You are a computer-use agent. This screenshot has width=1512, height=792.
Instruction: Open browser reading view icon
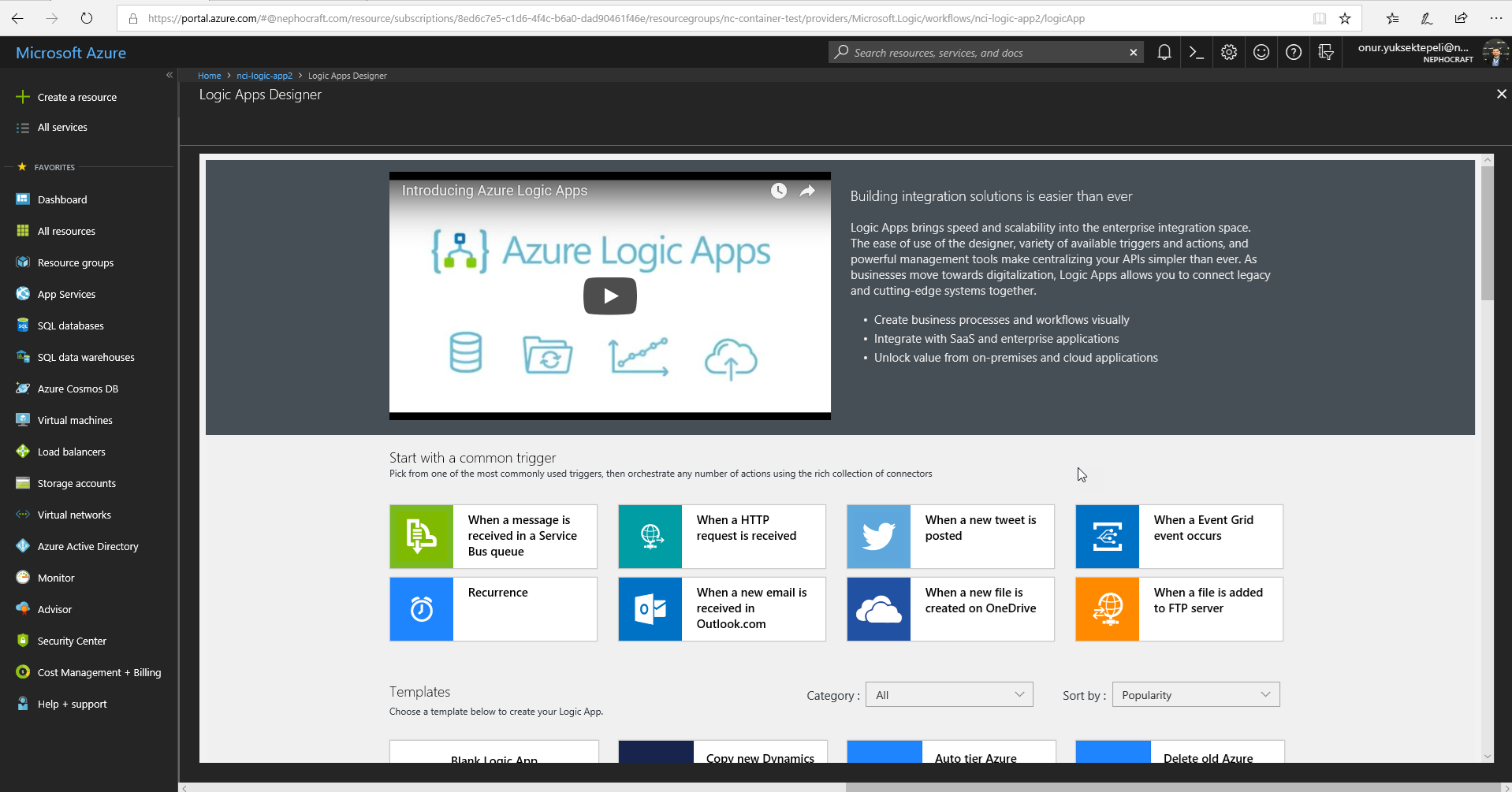1320,18
